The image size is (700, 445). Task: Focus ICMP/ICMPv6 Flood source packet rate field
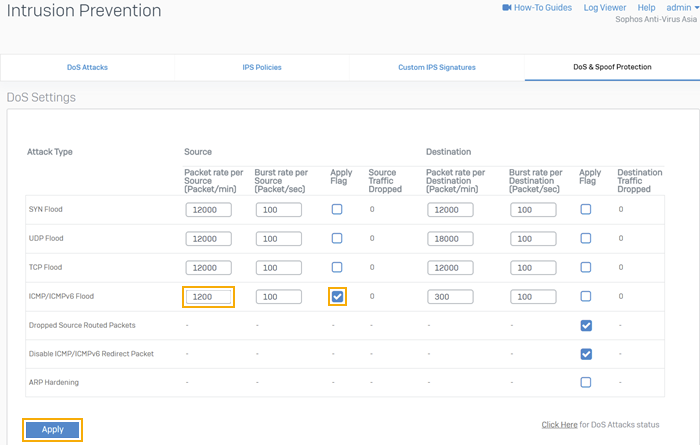(208, 297)
